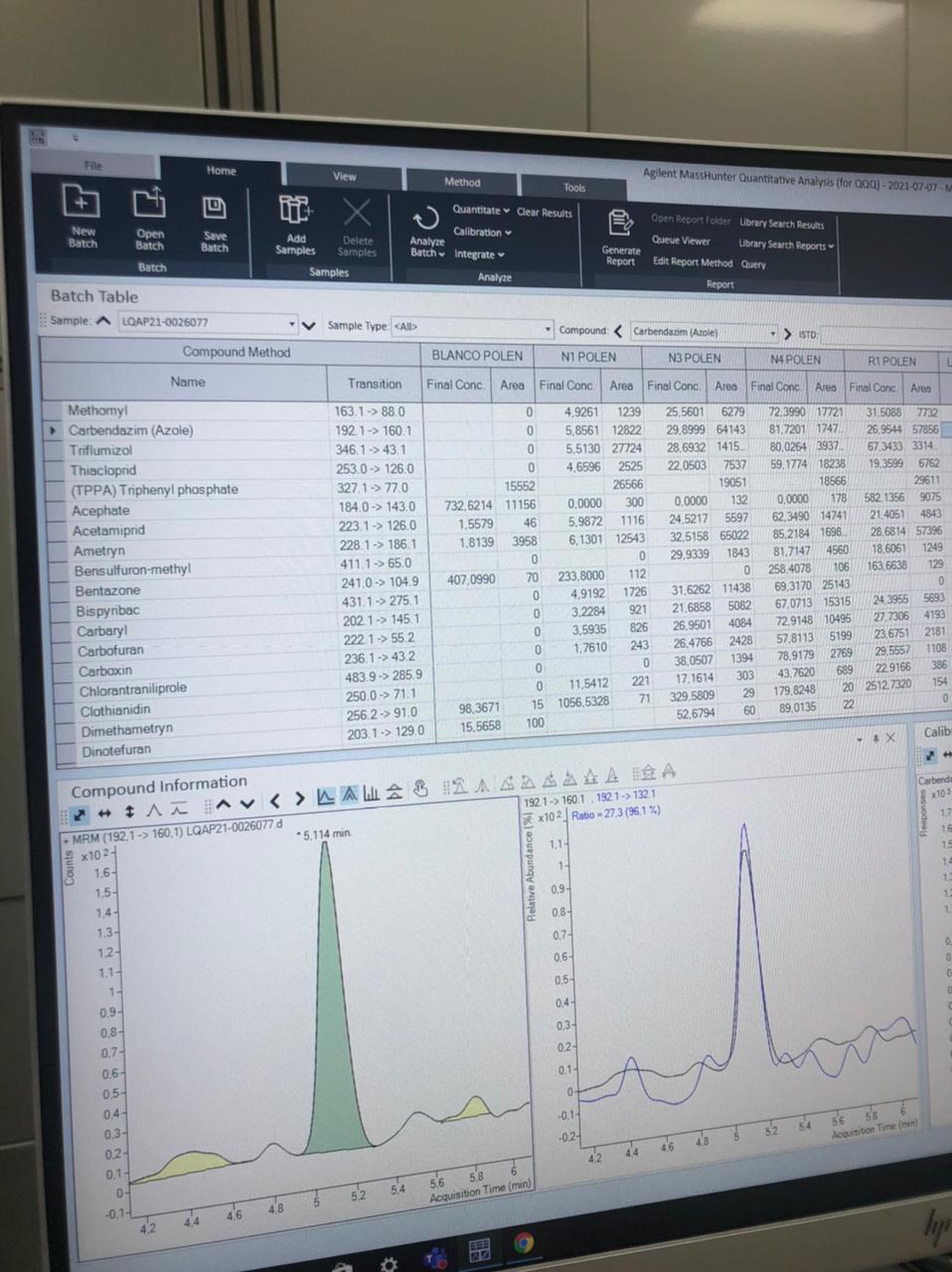Image resolution: width=952 pixels, height=1272 pixels.
Task: Click the New Batch icon
Action: pyautogui.click(x=81, y=202)
